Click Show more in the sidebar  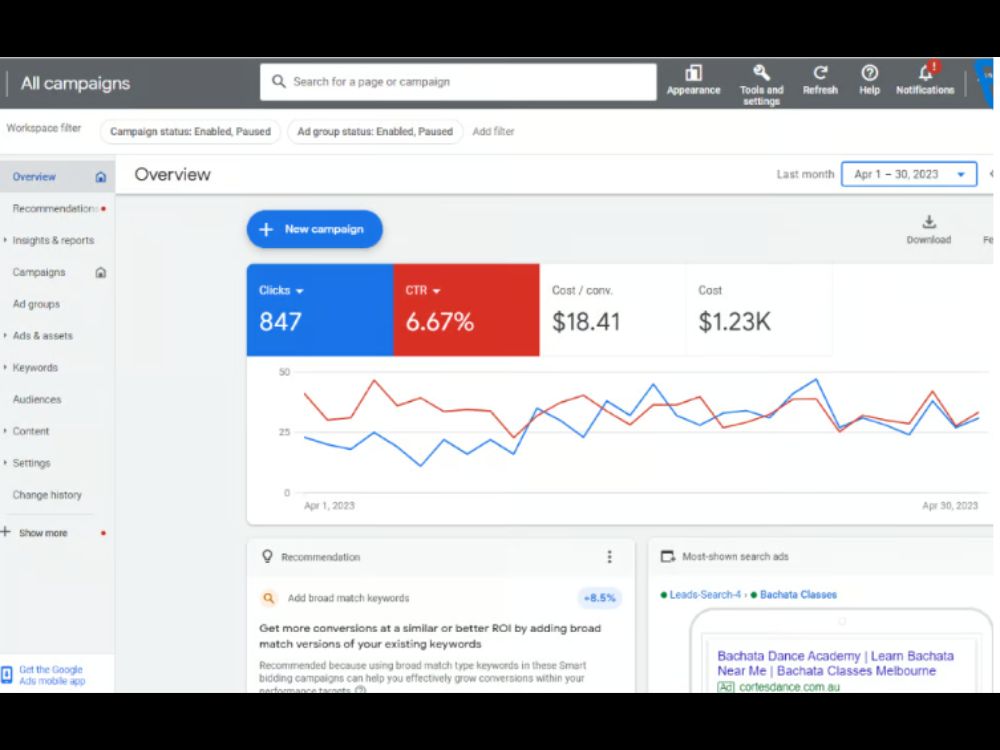click(x=43, y=533)
